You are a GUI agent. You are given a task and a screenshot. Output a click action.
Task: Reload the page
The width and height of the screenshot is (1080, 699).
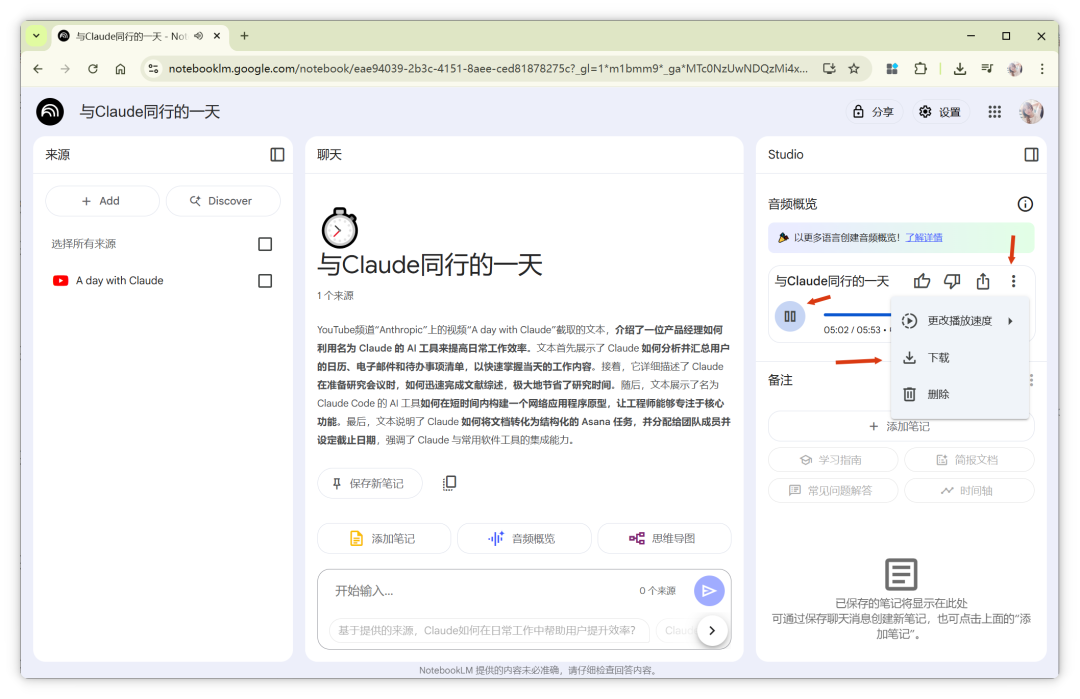click(x=93, y=68)
